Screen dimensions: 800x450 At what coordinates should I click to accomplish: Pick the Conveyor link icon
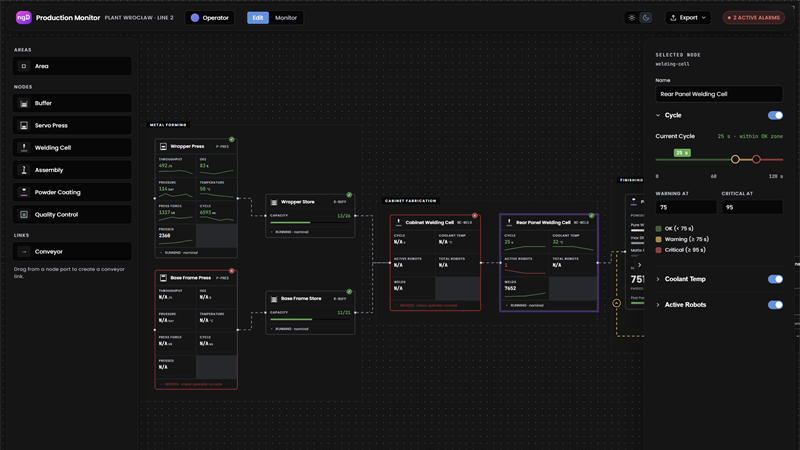[23, 252]
